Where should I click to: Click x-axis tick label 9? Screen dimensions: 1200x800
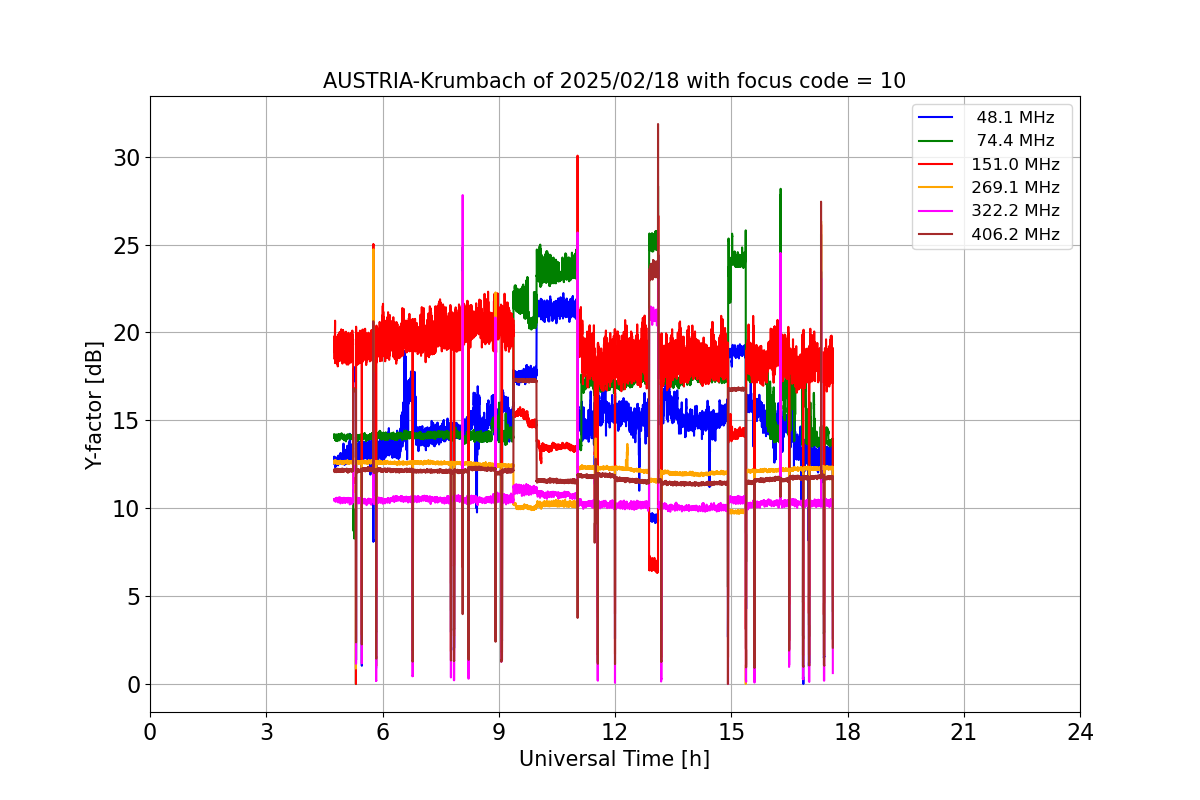point(498,732)
